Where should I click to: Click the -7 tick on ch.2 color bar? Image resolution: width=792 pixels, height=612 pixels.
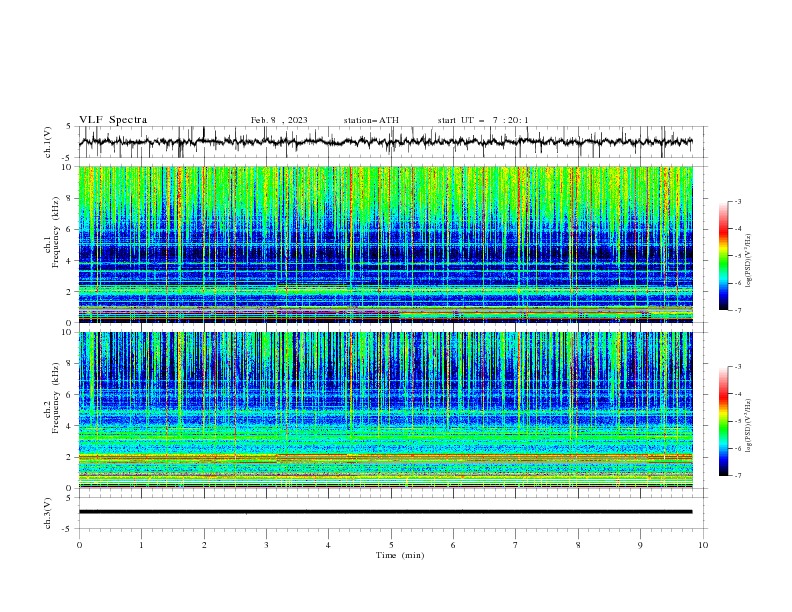(x=737, y=475)
